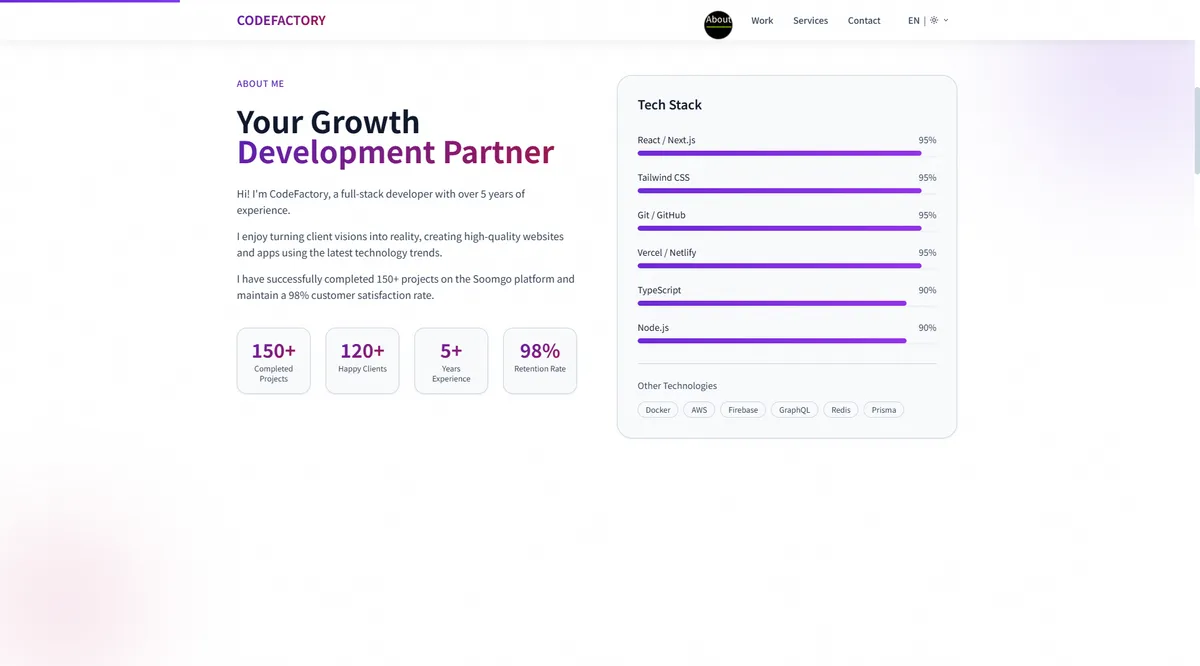
Task: Click the page vertical scrollbar
Action: 1196,130
